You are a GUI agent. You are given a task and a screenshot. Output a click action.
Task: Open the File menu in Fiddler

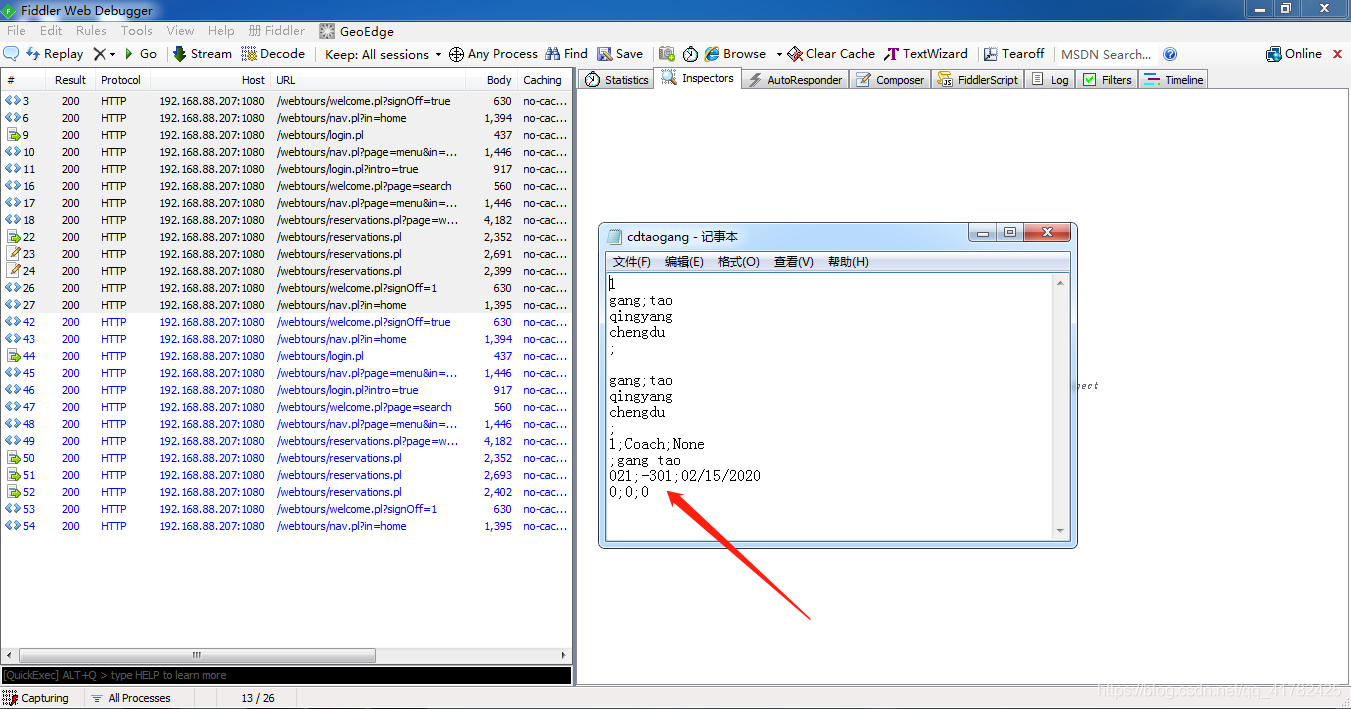(17, 31)
